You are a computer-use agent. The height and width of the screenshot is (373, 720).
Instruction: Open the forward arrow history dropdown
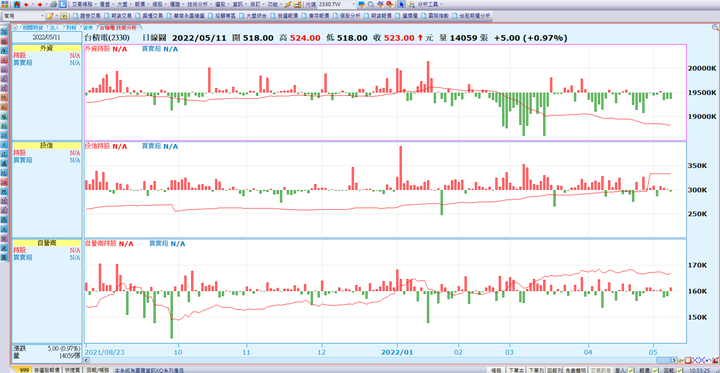46,5
